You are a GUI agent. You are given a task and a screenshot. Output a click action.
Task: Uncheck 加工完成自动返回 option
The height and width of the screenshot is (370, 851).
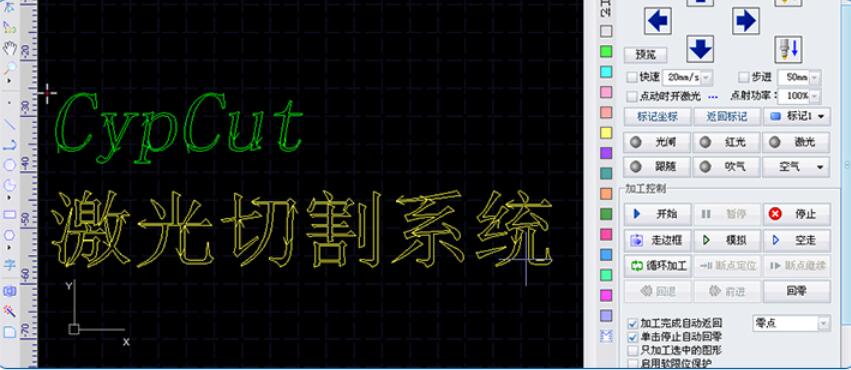(x=632, y=323)
